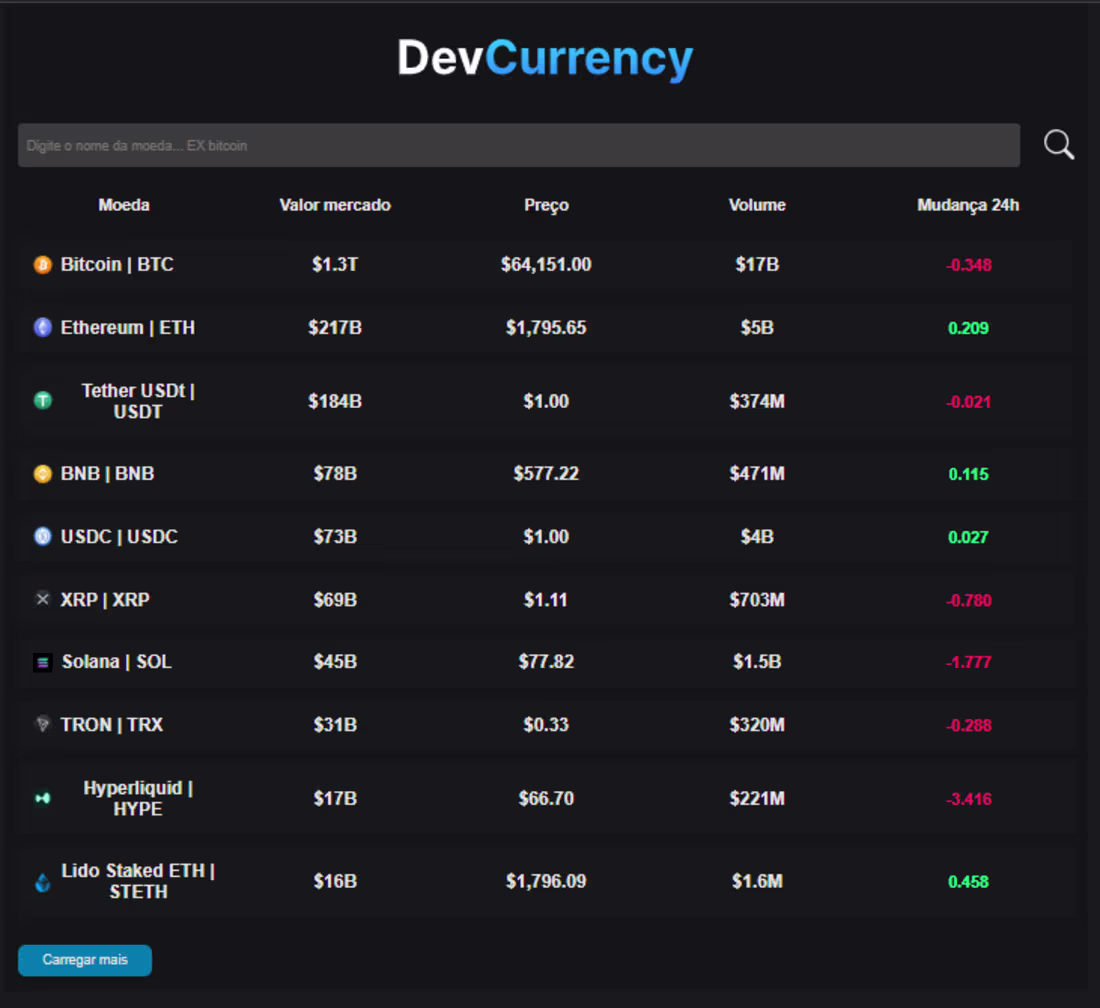Click the Volume column header
Viewport: 1100px width, 1008px height.
(x=757, y=205)
